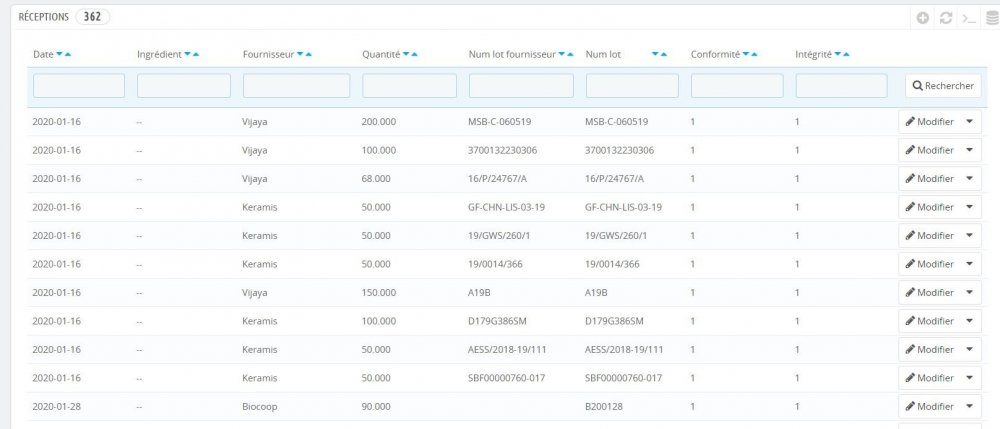Edit the 16/P/24767/A reception row
Image resolution: width=1000 pixels, height=429 pixels.
929,178
